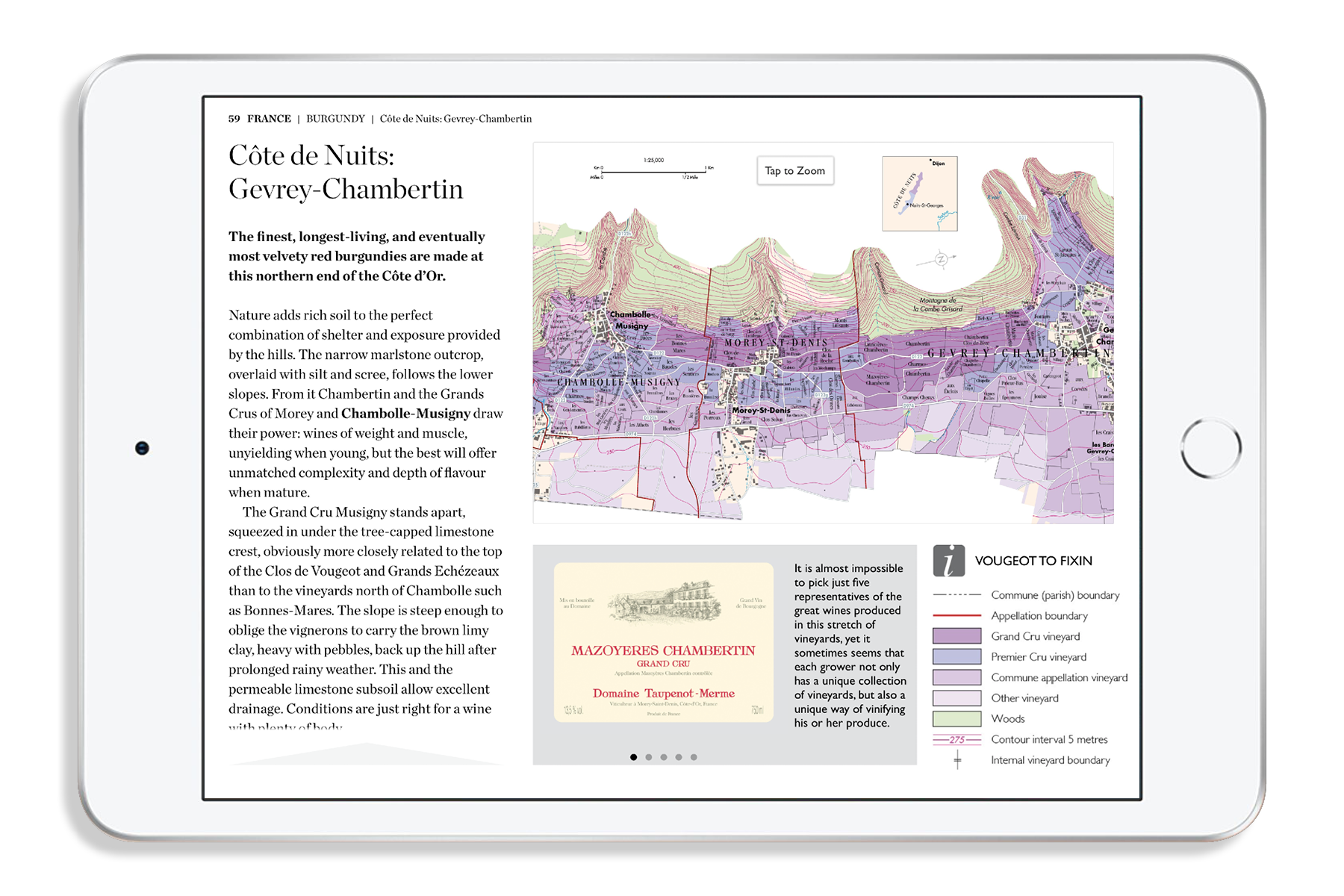Viewport: 1344px width, 896px height.
Task: Click the Internal vineyard boundary cross symbol
Action: (x=957, y=761)
